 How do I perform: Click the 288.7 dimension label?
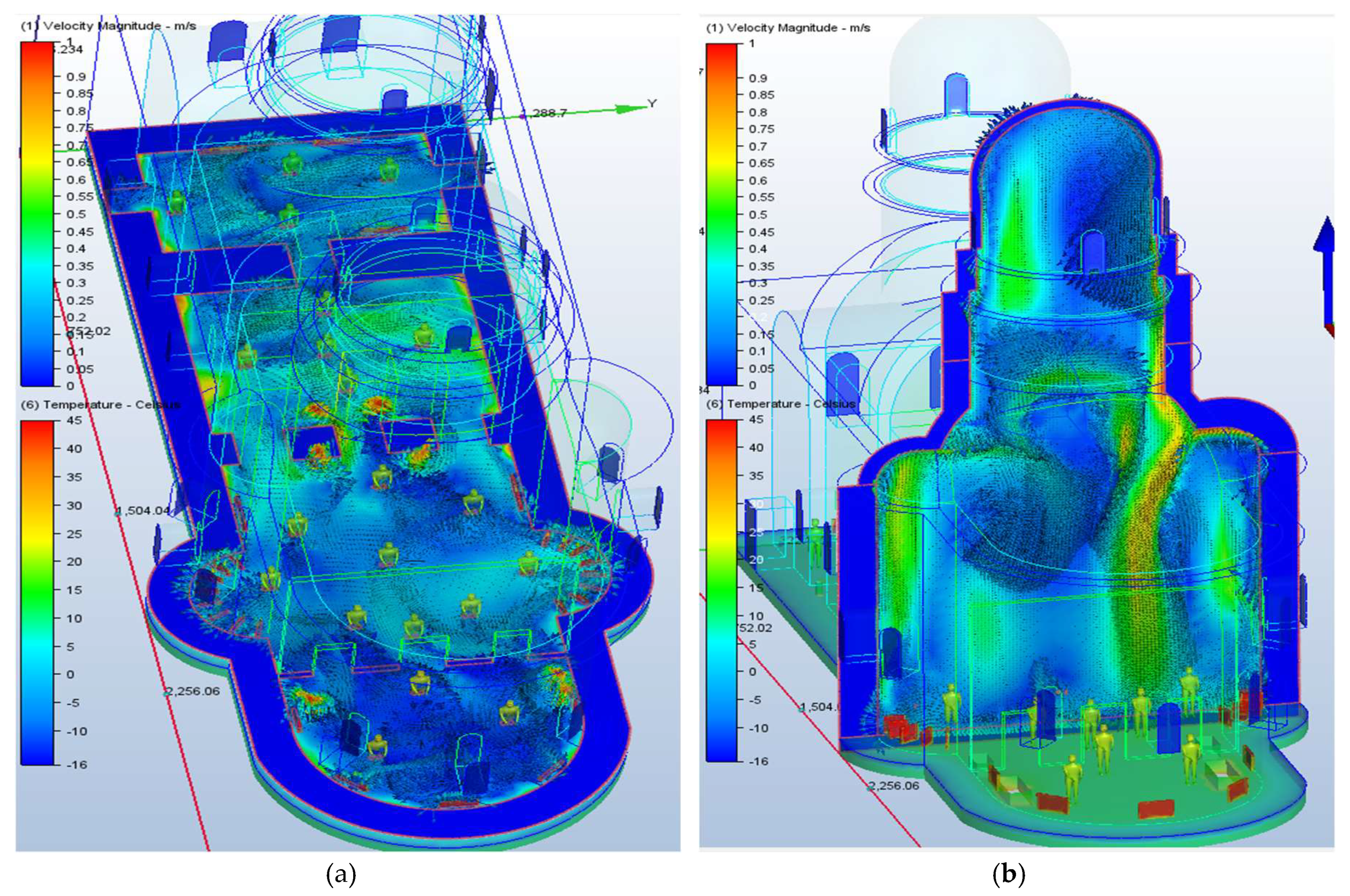549,113
